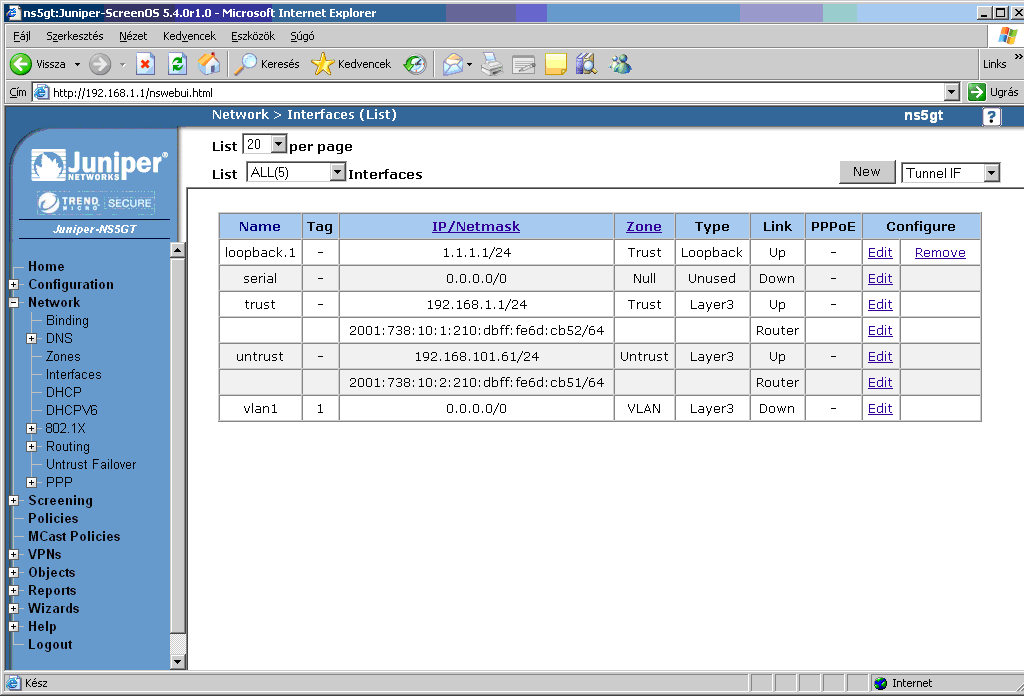Click the help question mark icon
The height and width of the screenshot is (696, 1024).
(x=991, y=116)
